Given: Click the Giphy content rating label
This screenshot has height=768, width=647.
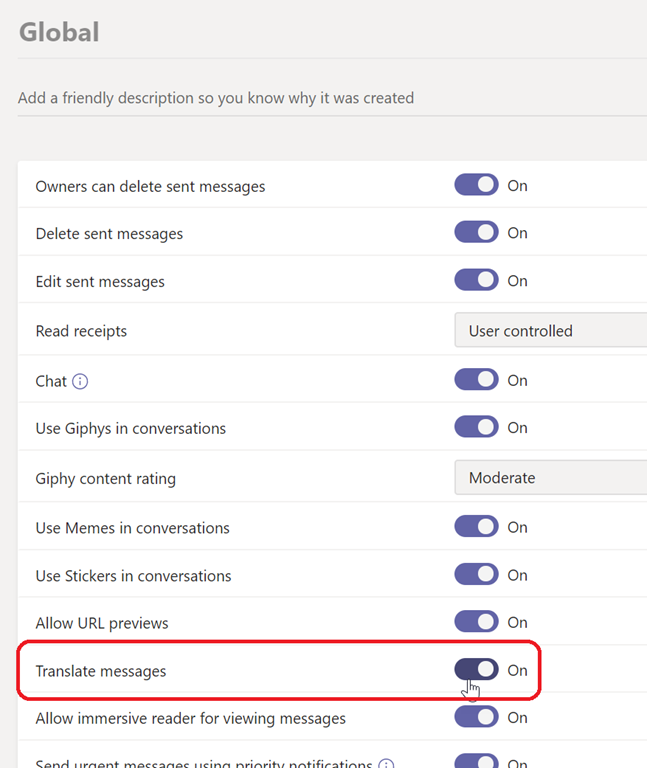Looking at the screenshot, I should tap(105, 478).
